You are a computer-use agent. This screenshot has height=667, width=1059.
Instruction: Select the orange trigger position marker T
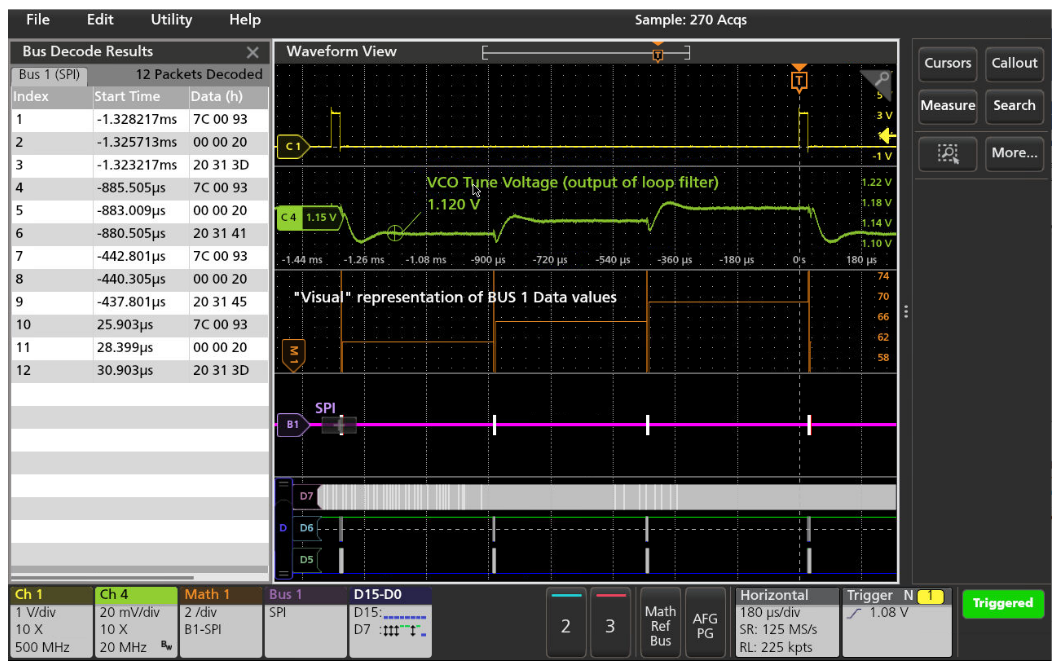(798, 81)
